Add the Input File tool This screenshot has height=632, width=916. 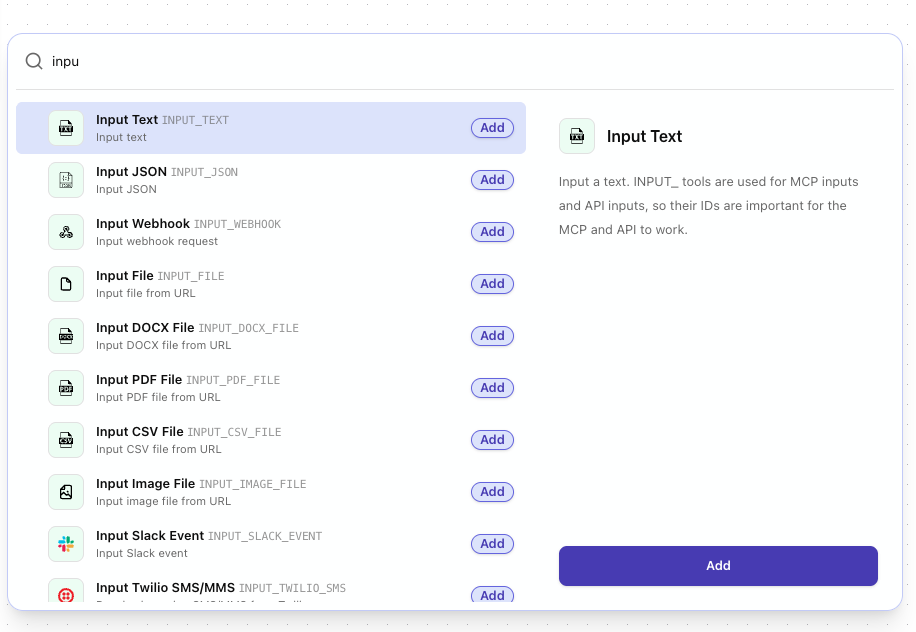point(492,284)
